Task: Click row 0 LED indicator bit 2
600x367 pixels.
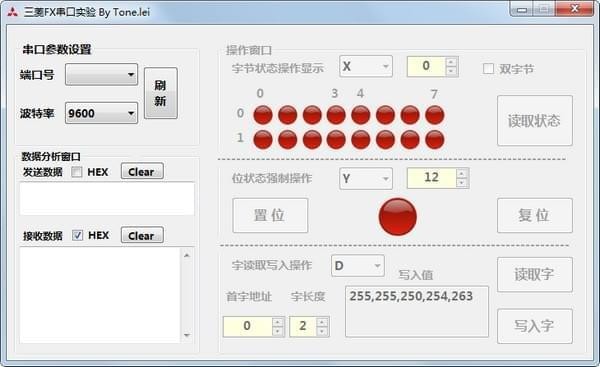Action: [312, 115]
